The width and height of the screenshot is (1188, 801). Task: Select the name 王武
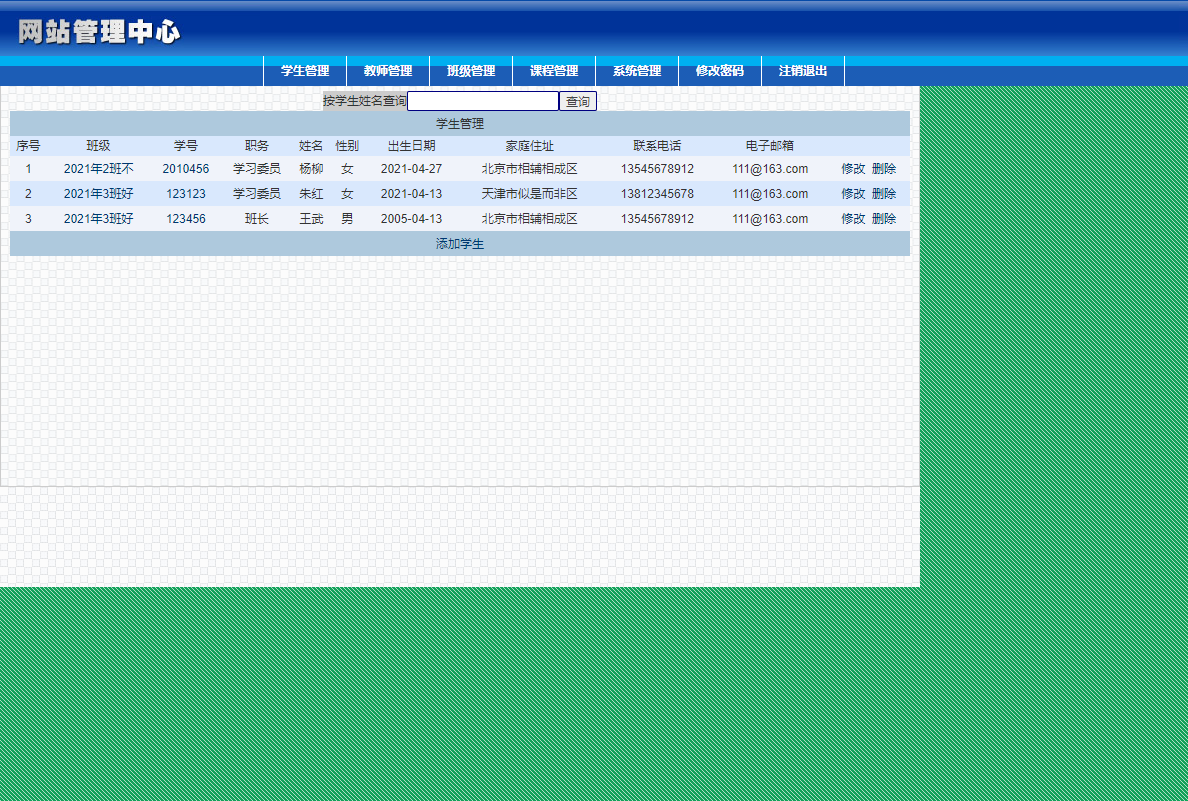point(311,218)
